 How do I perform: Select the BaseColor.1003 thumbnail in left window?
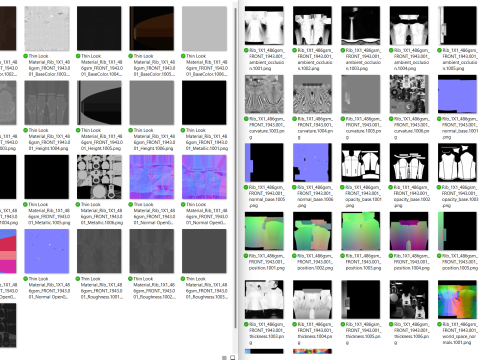tap(47, 28)
